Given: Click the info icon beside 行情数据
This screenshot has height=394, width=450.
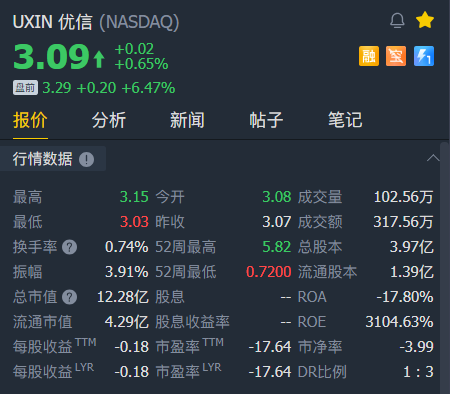Looking at the screenshot, I should click(x=86, y=159).
